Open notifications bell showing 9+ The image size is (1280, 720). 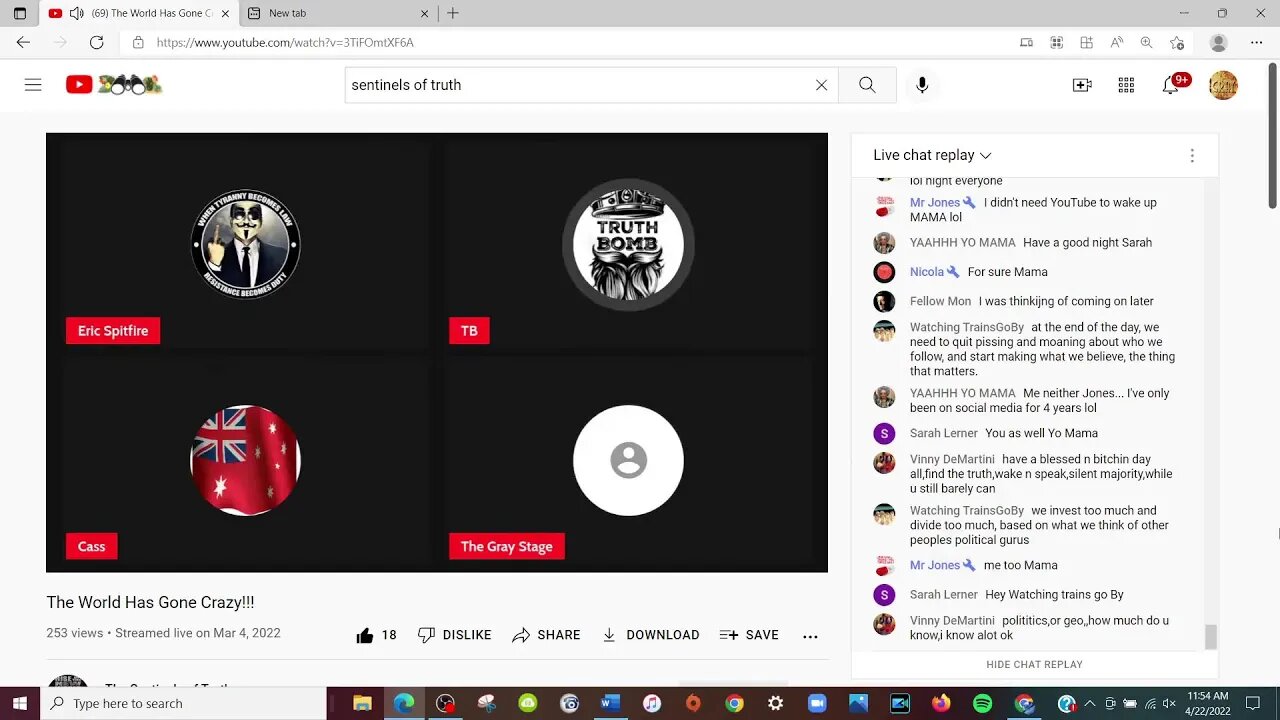[1171, 85]
